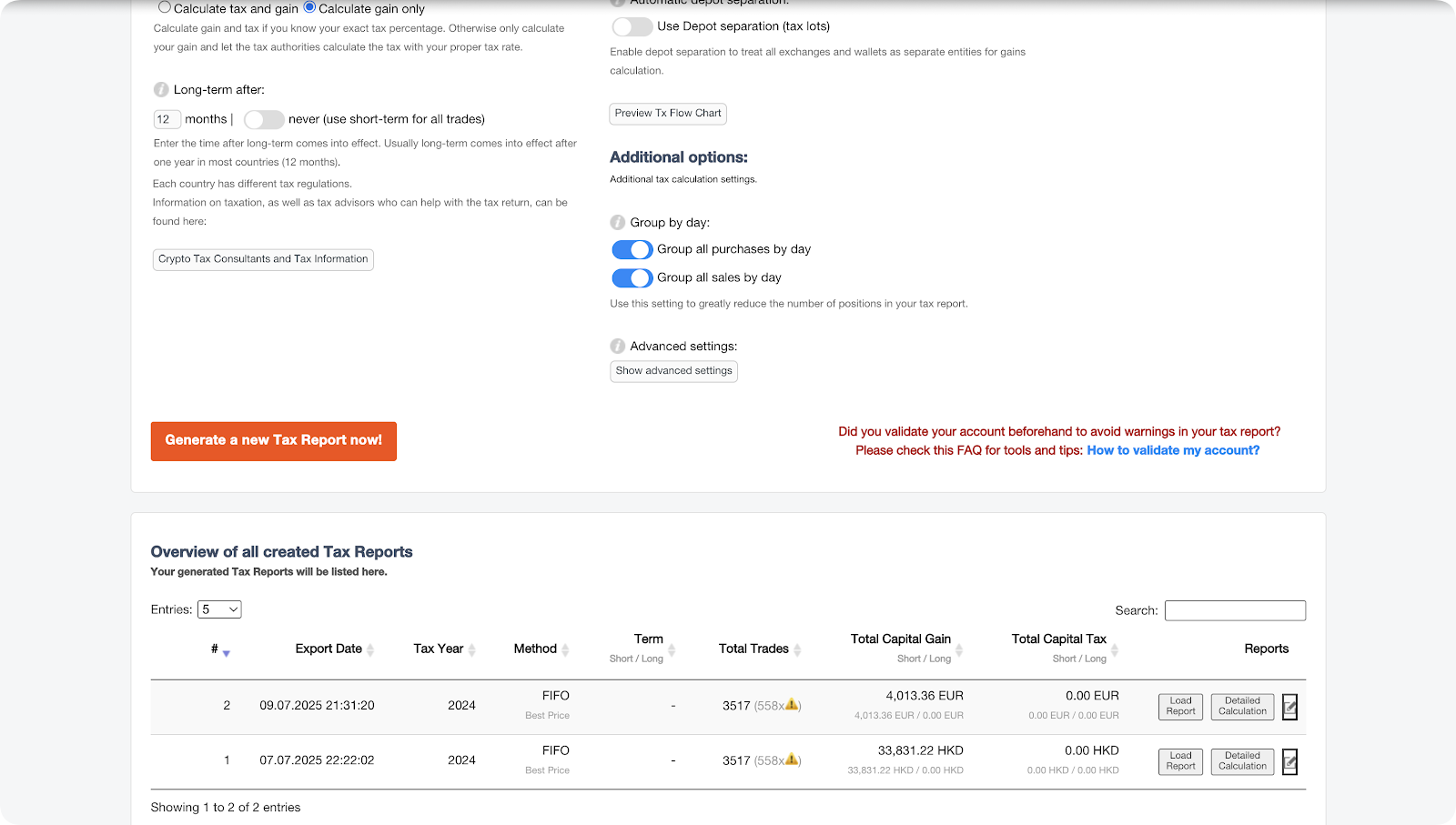
Task: Open the How to validate my account? link
Action: (1172, 449)
